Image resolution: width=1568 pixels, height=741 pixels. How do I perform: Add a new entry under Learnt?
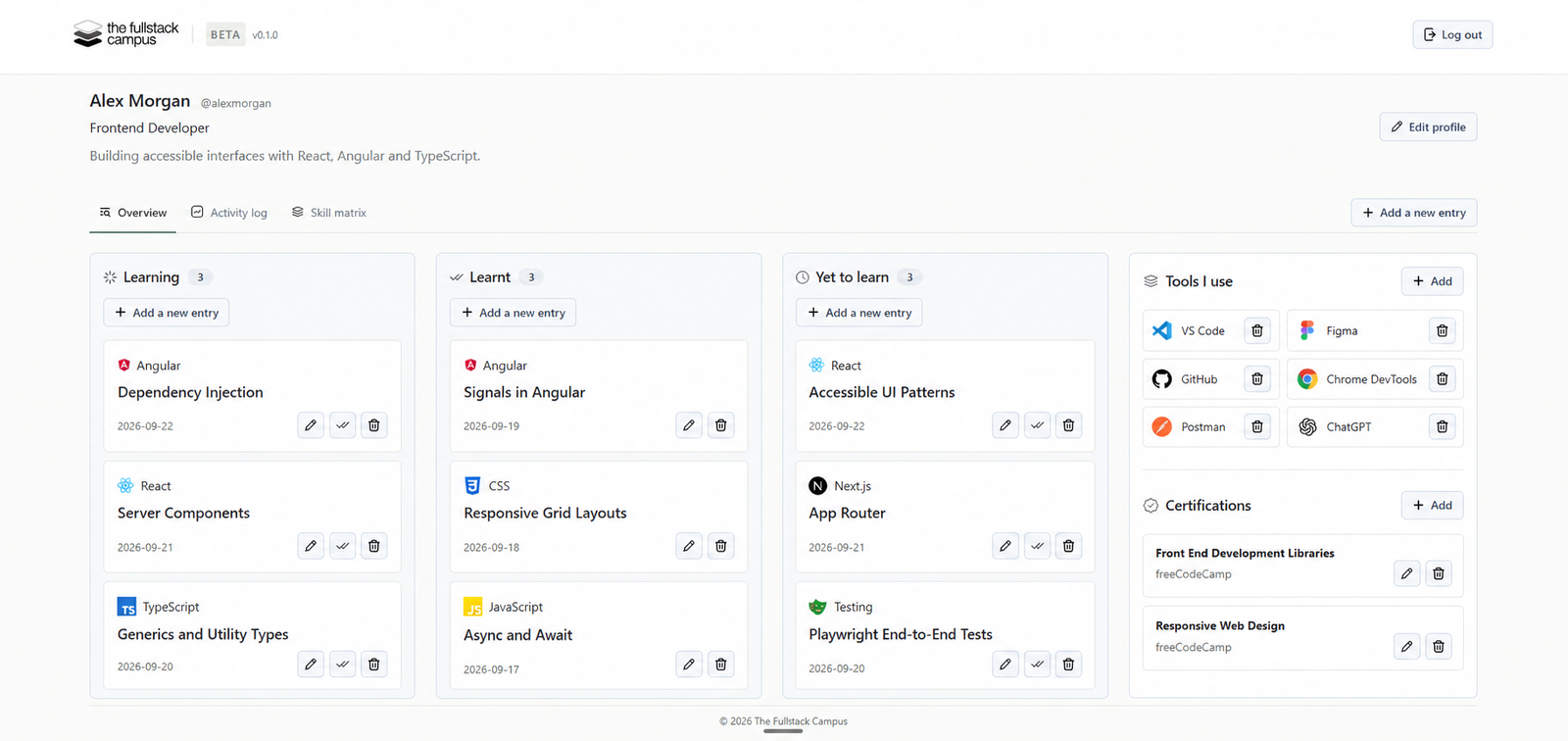tap(513, 313)
